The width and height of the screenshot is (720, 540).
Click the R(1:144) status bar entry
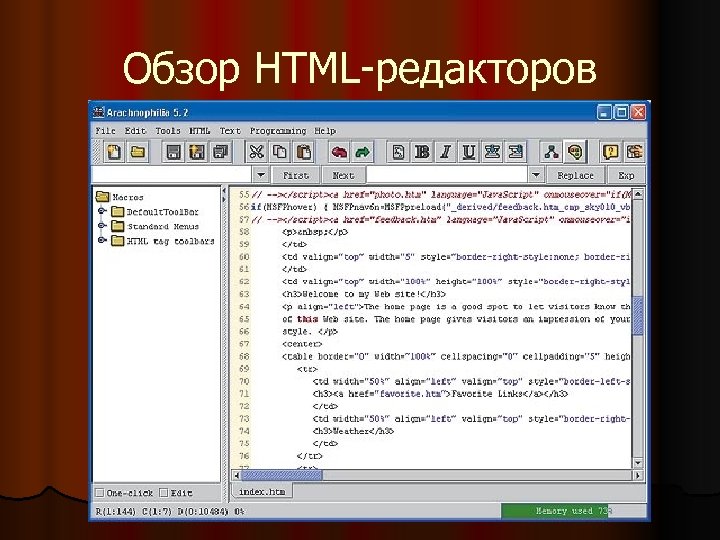coord(115,511)
